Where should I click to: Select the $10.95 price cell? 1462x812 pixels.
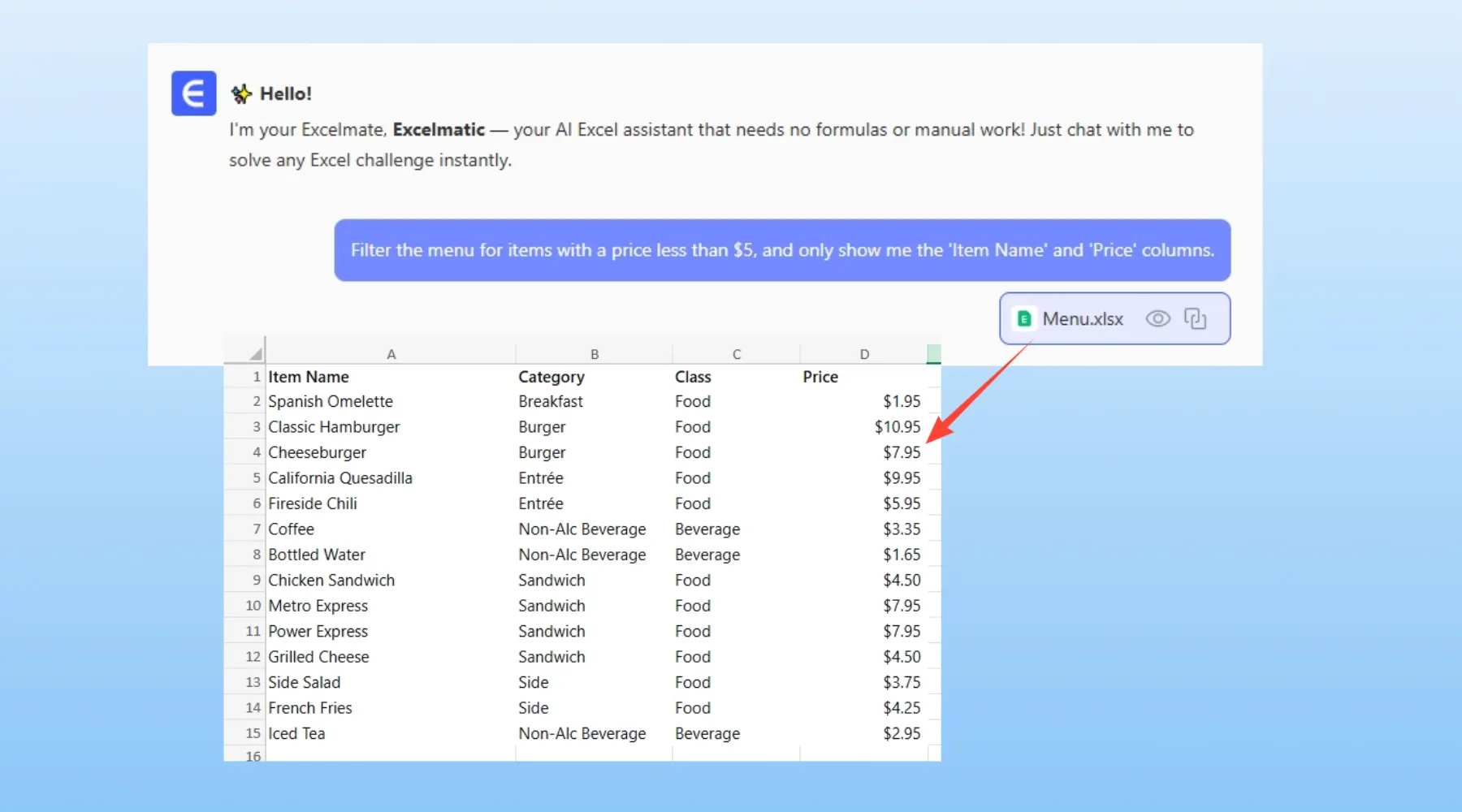coord(897,427)
